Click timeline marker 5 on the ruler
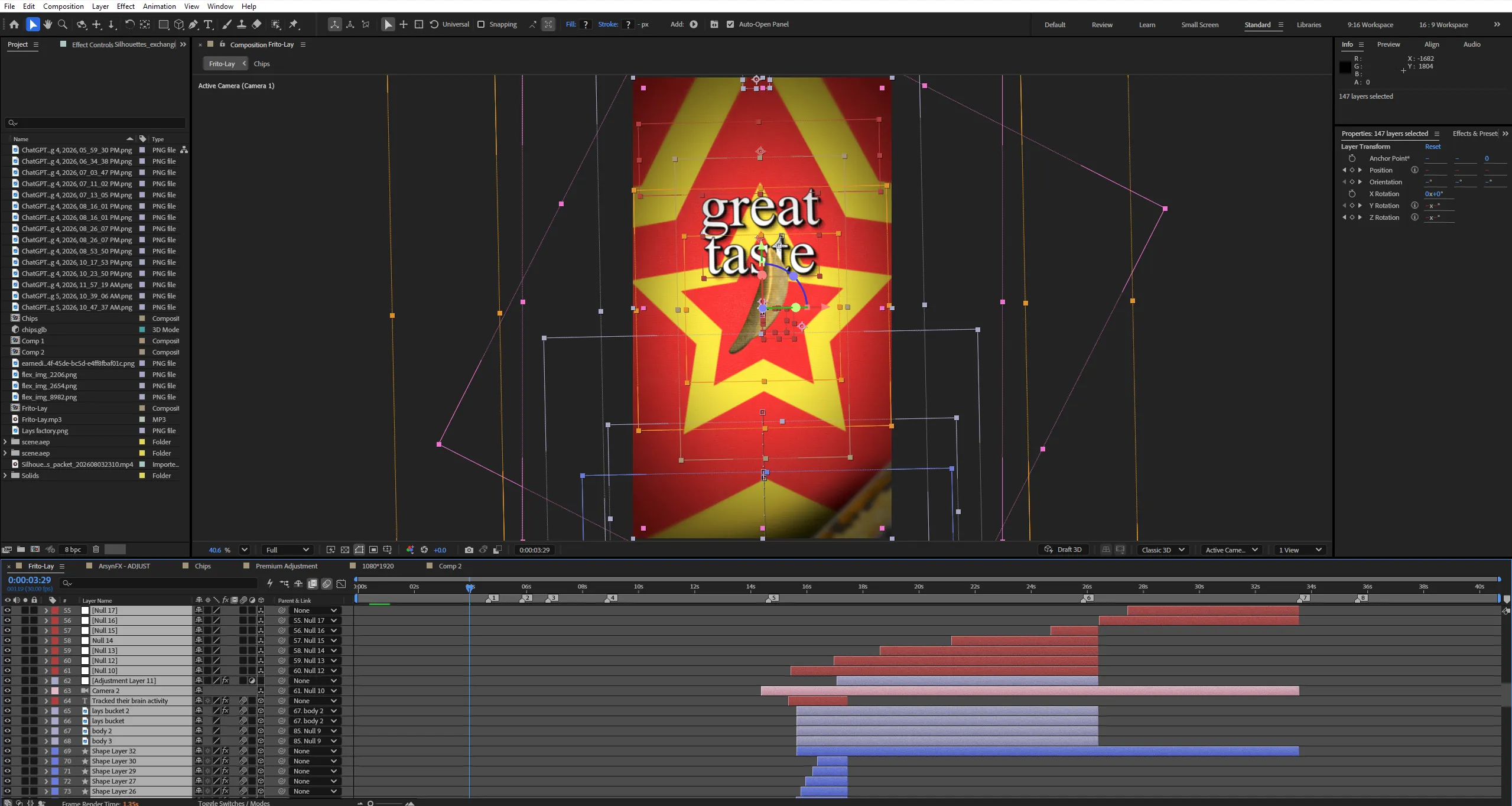Viewport: 1512px width, 806px height. 772,598
